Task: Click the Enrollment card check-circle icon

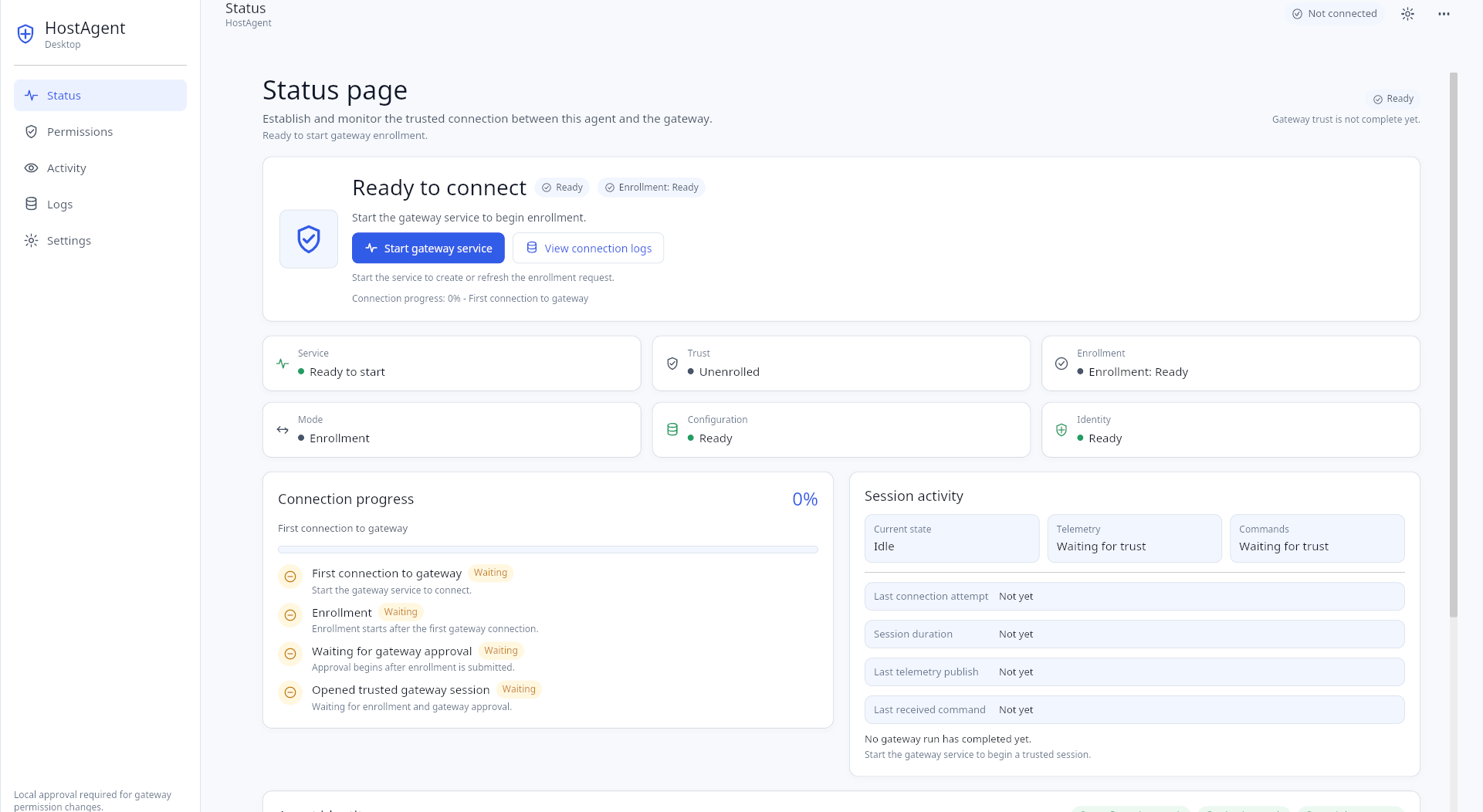Action: (x=1061, y=364)
